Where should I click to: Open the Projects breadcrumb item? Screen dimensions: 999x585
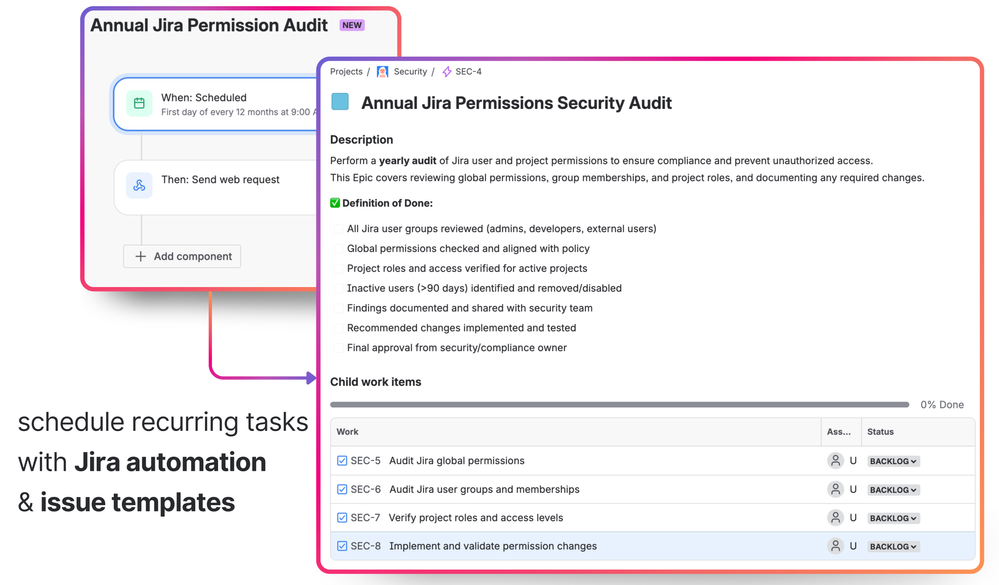pyautogui.click(x=347, y=71)
